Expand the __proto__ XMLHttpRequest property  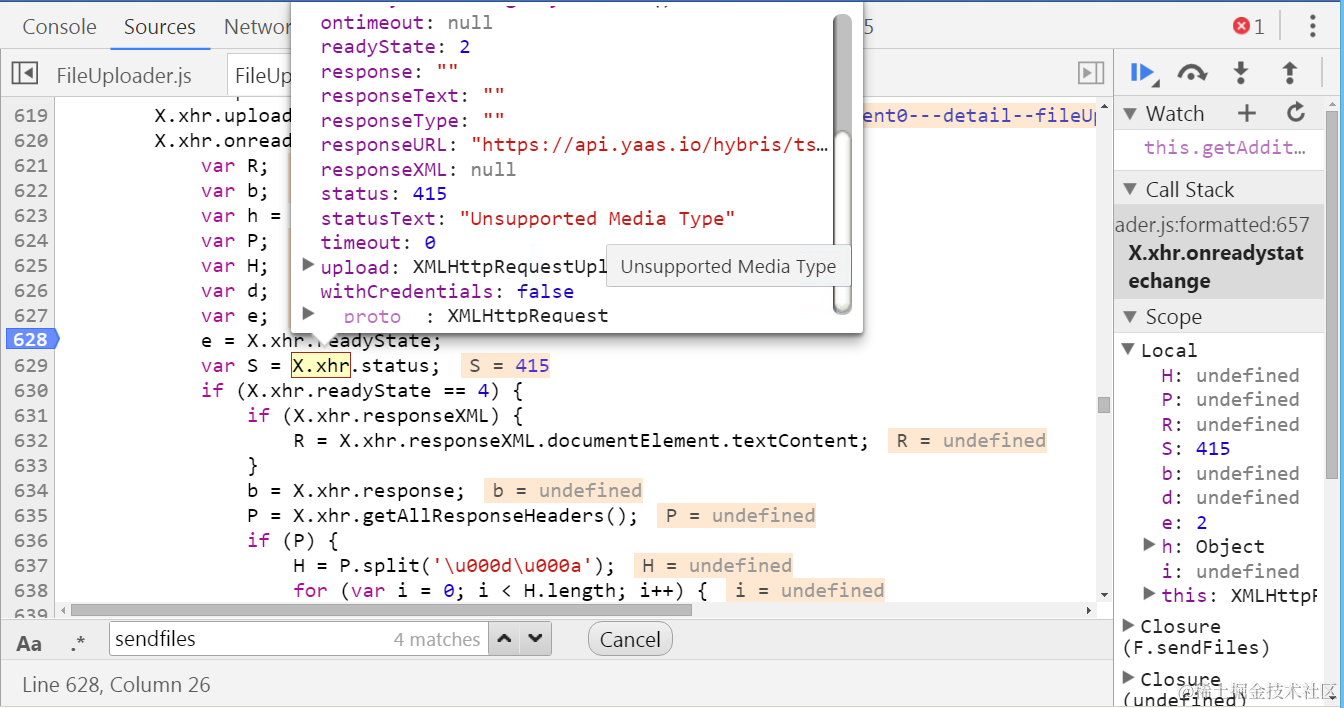click(x=309, y=314)
